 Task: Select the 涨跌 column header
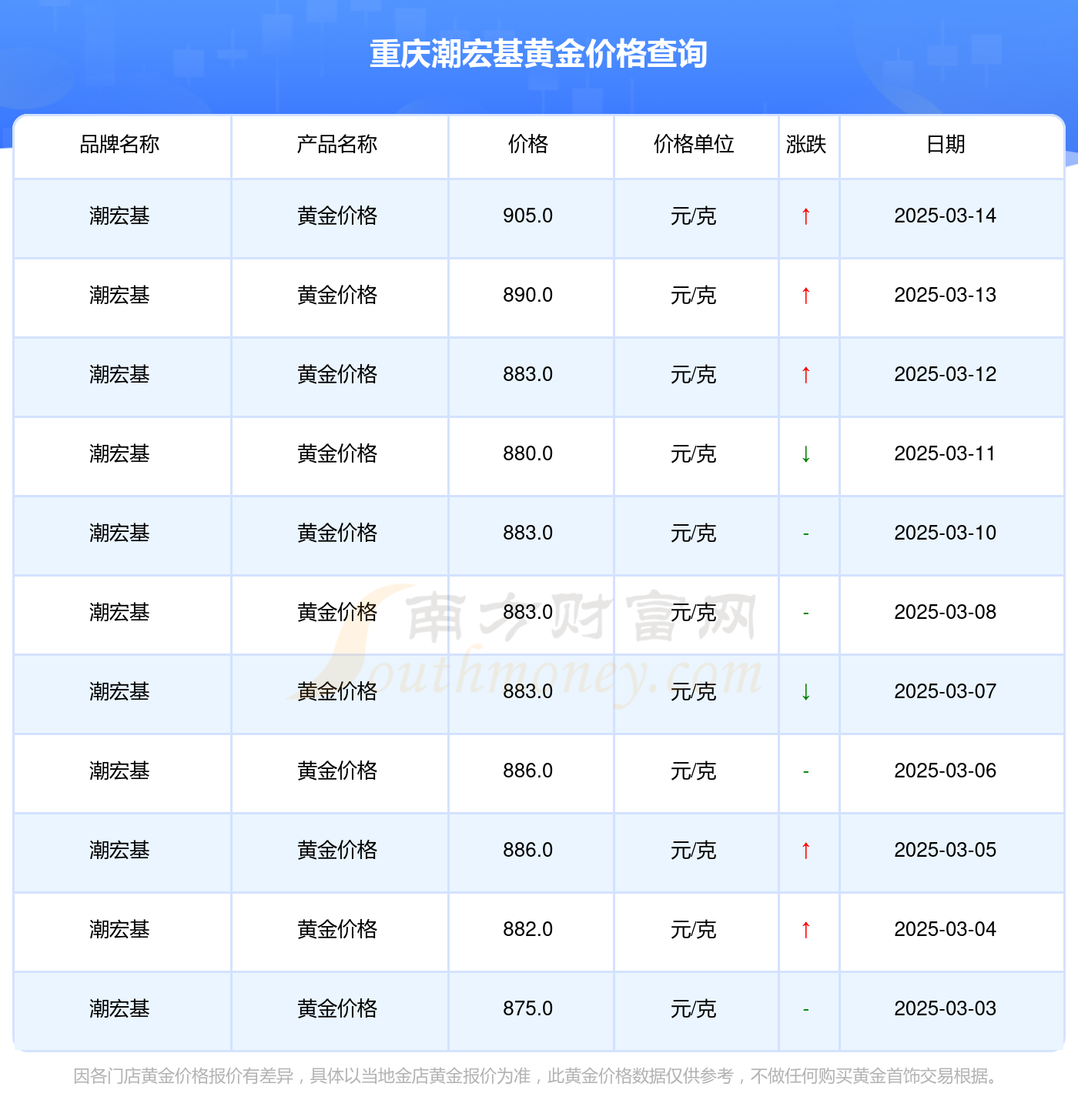[806, 144]
